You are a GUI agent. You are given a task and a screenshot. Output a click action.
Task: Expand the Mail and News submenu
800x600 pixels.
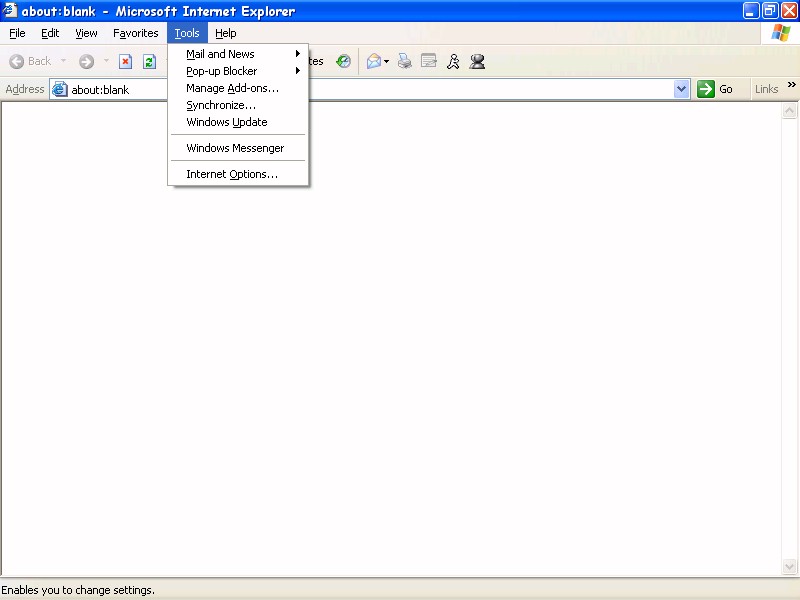[238, 54]
